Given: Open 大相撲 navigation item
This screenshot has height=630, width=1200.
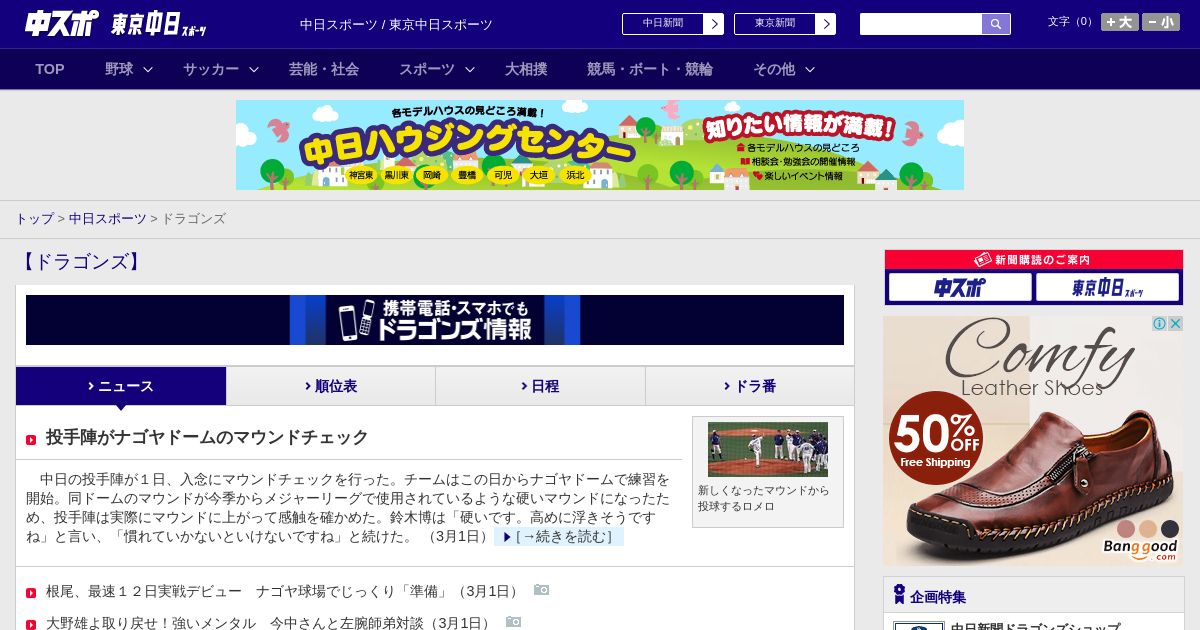Looking at the screenshot, I should click(526, 69).
